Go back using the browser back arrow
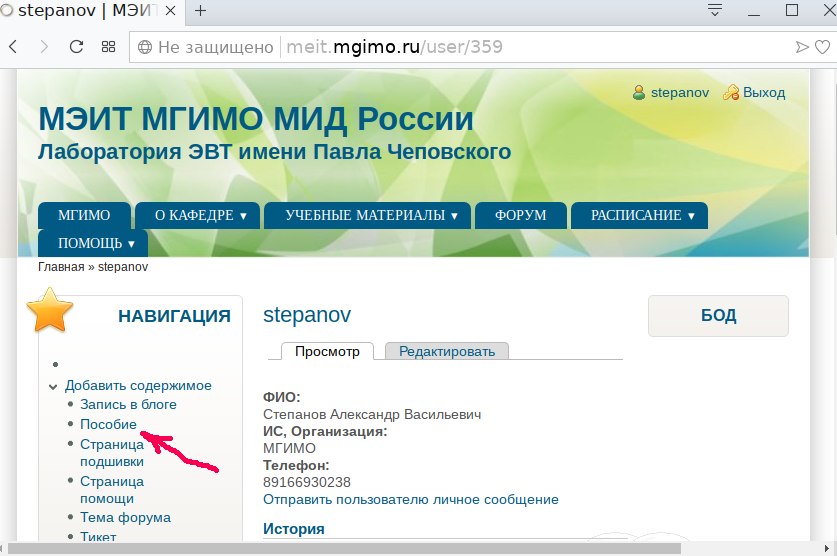837x556 pixels. 13,47
